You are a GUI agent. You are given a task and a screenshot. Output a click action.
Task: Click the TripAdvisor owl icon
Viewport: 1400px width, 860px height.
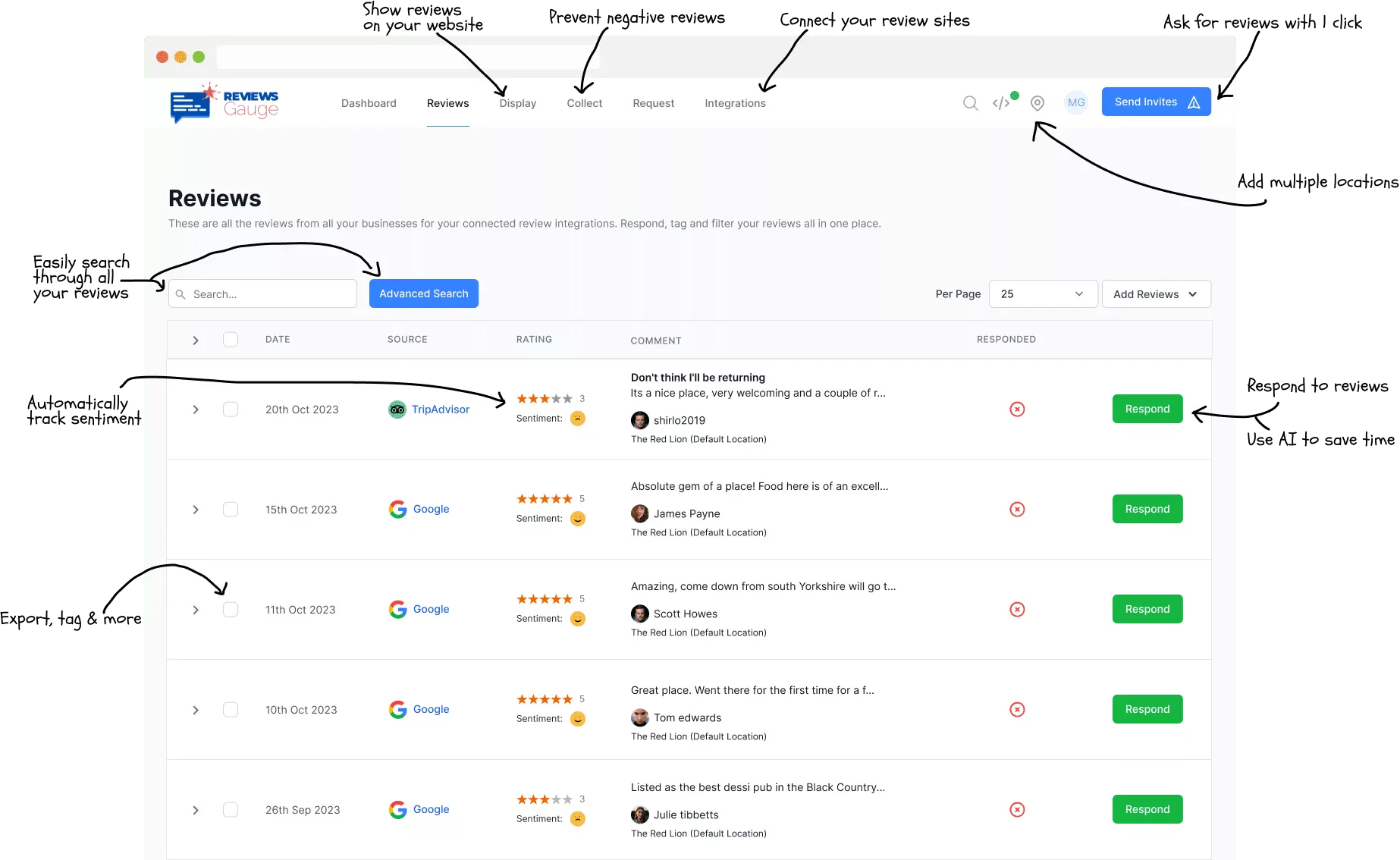coord(397,410)
